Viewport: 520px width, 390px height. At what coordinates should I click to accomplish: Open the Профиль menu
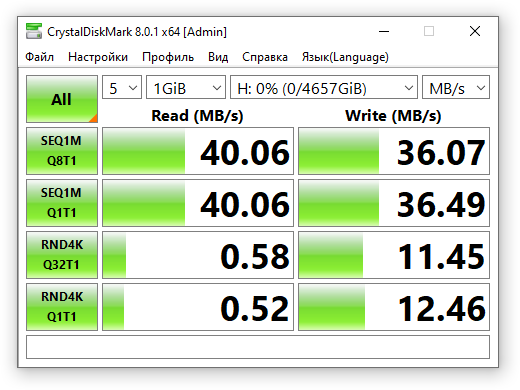coord(168,57)
